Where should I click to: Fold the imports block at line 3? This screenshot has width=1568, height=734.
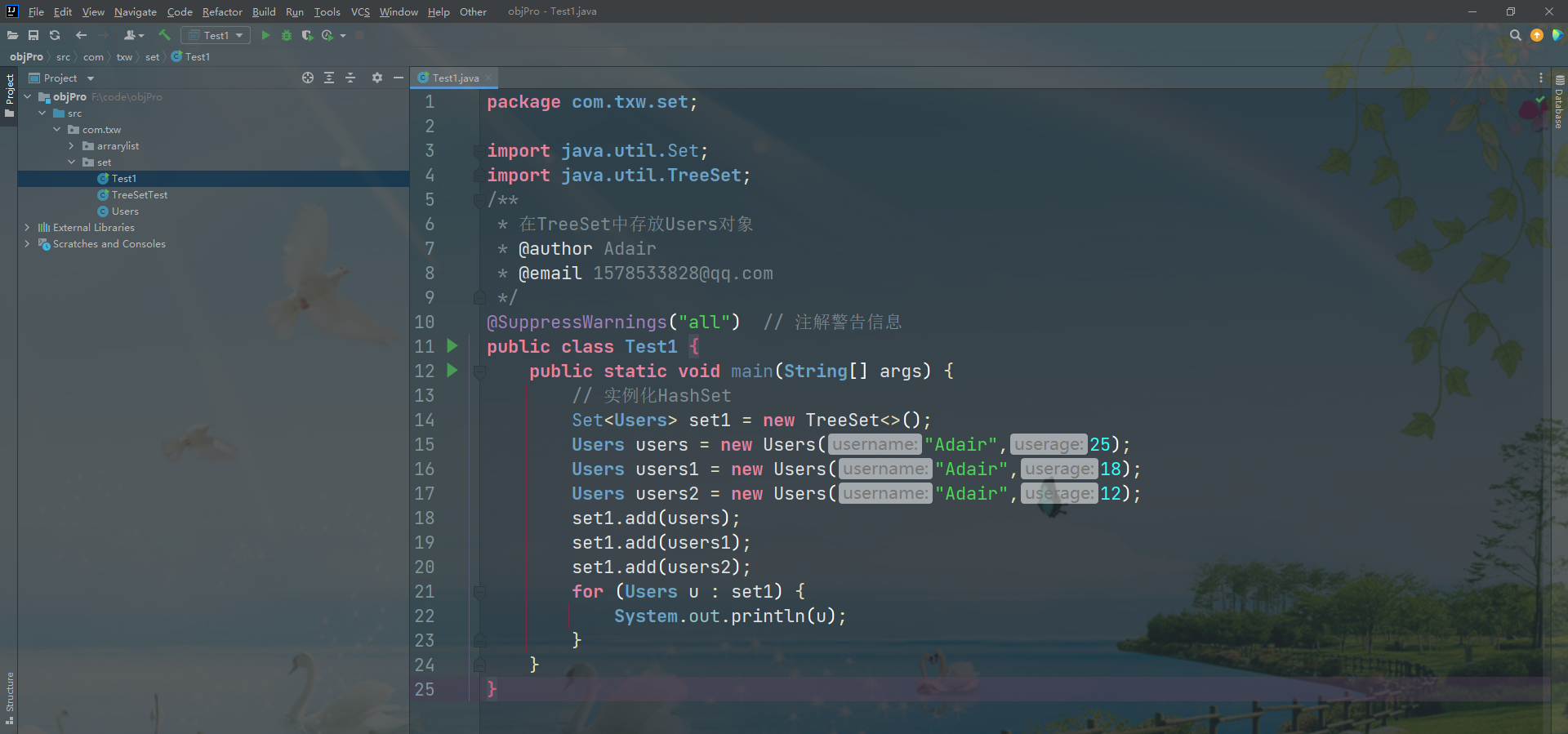pyautogui.click(x=479, y=151)
